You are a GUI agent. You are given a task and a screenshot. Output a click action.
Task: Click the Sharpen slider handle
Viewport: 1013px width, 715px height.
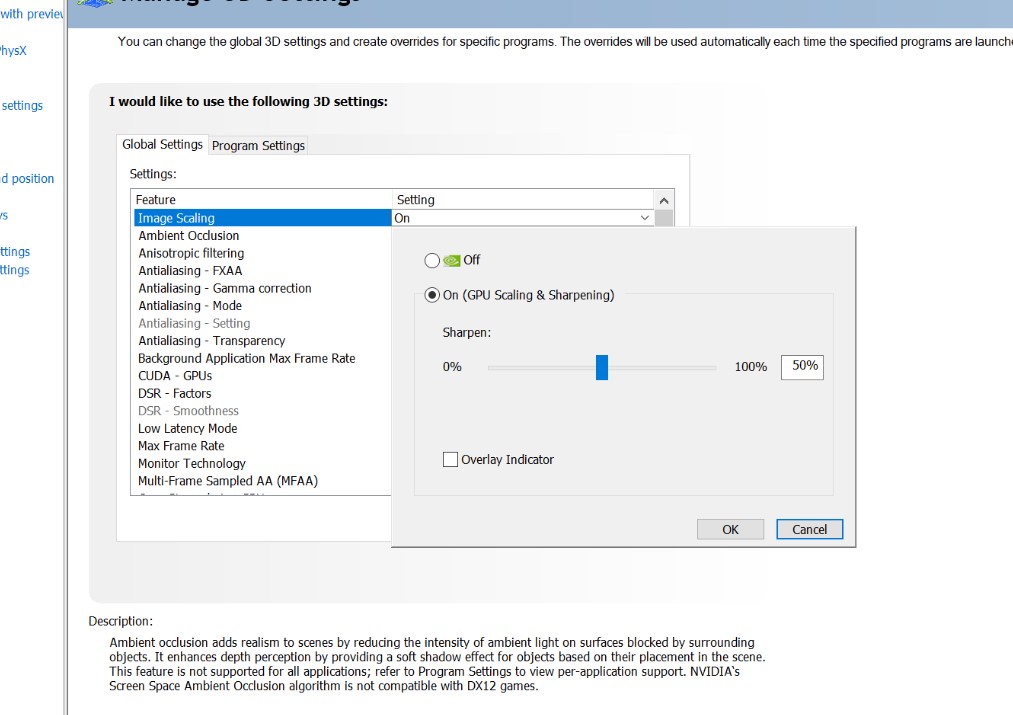pos(601,367)
